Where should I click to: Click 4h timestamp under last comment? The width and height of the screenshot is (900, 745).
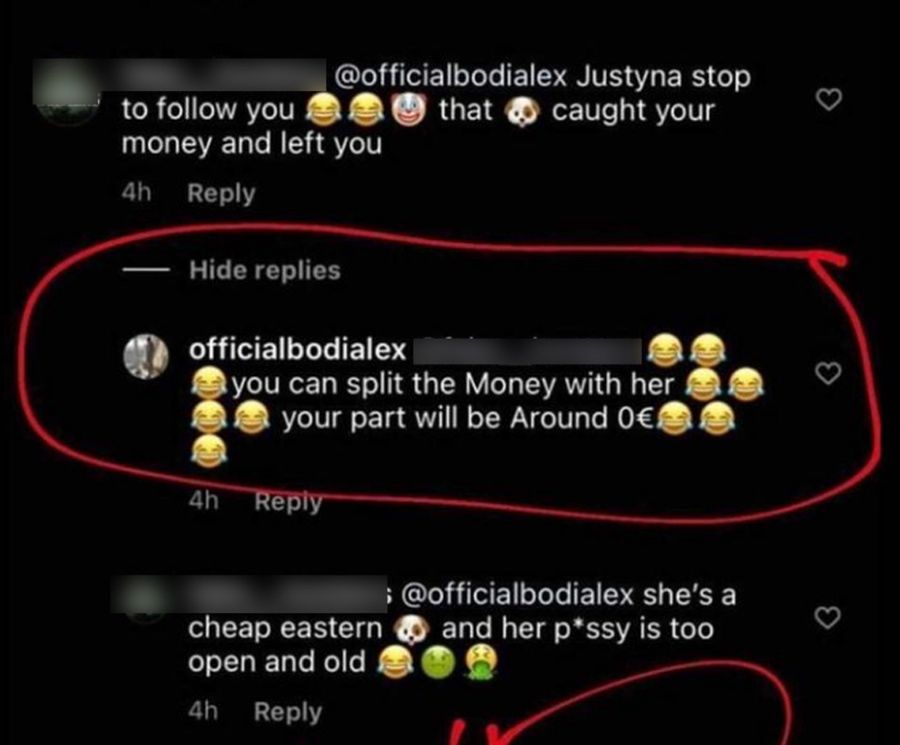(203, 711)
